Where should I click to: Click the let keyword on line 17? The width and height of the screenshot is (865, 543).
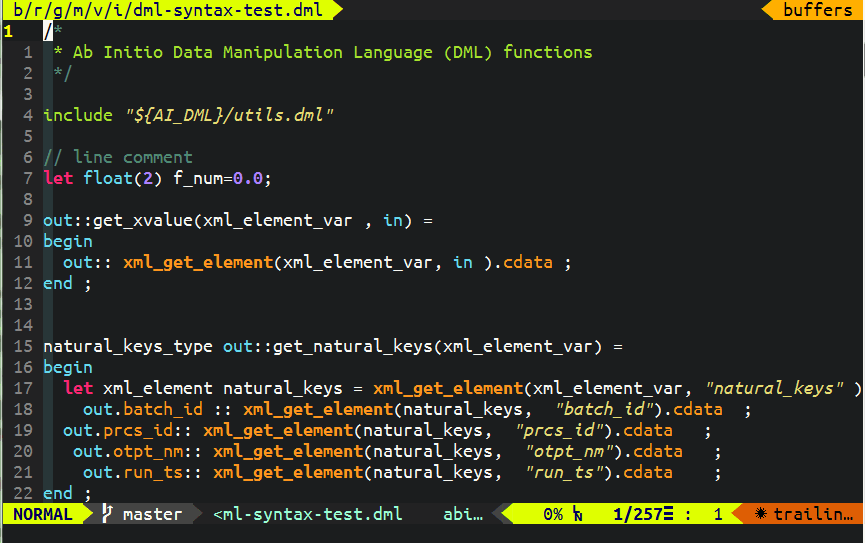tap(78, 388)
